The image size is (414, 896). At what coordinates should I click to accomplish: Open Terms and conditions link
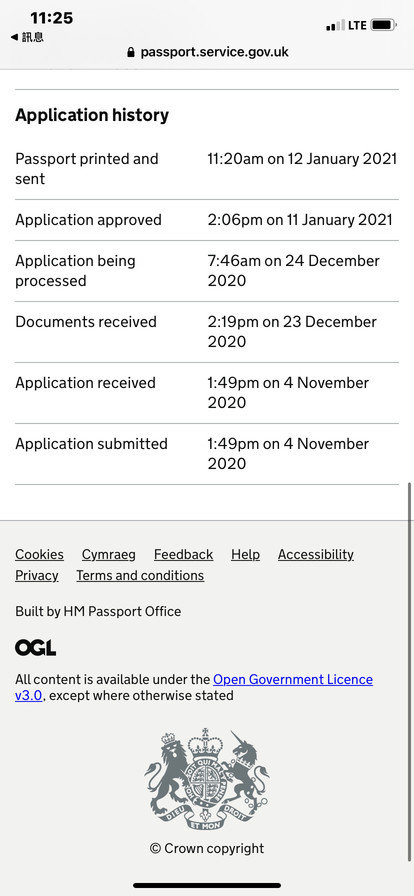[x=140, y=575]
